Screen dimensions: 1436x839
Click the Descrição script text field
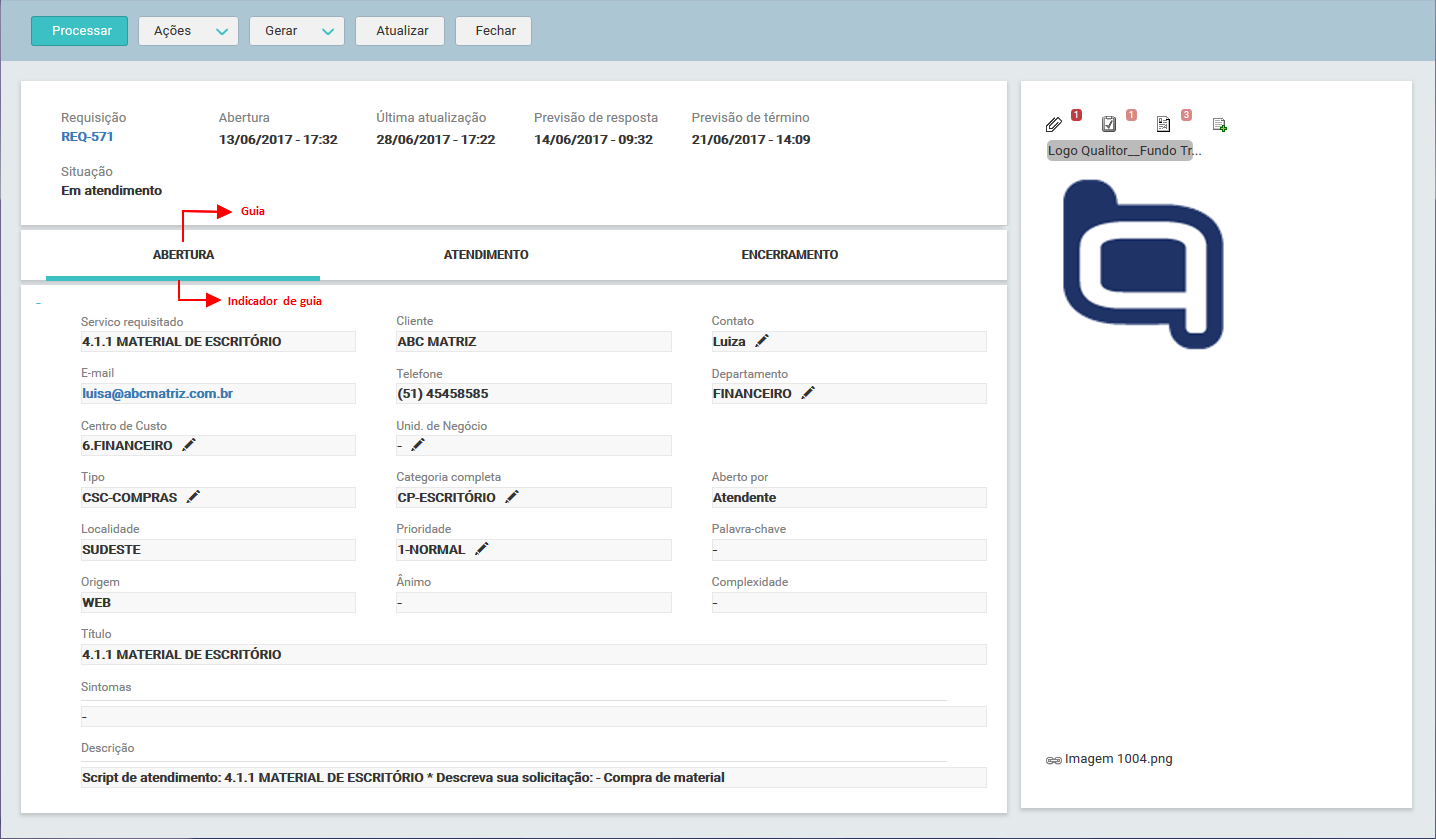534,778
